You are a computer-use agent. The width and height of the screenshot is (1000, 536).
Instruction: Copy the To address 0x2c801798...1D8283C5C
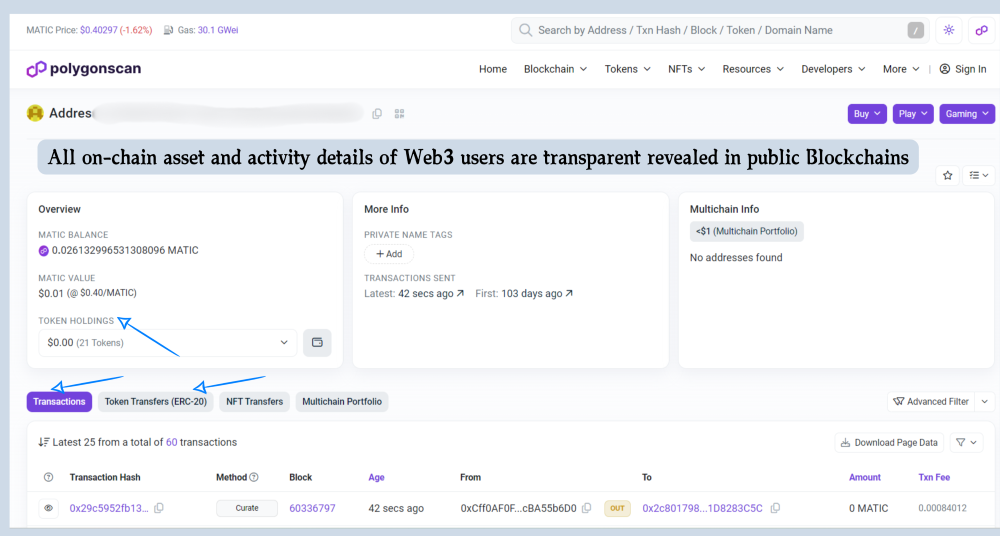(775, 508)
